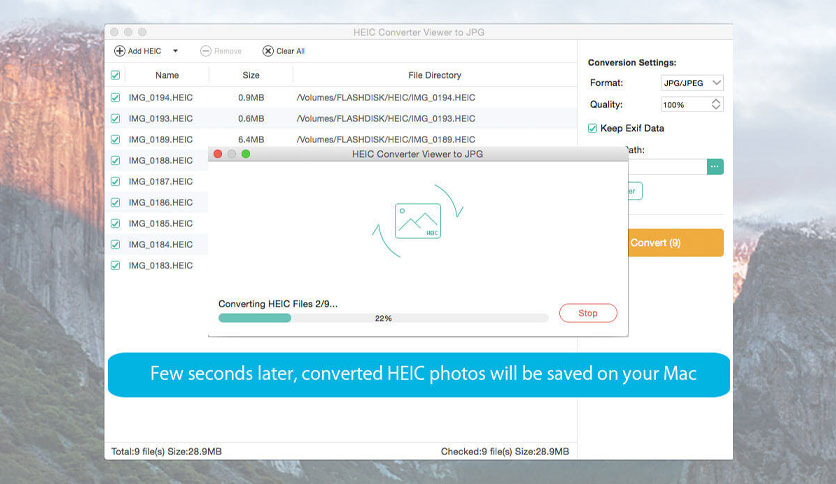
Task: Click the output path browse button
Action: (x=715, y=167)
